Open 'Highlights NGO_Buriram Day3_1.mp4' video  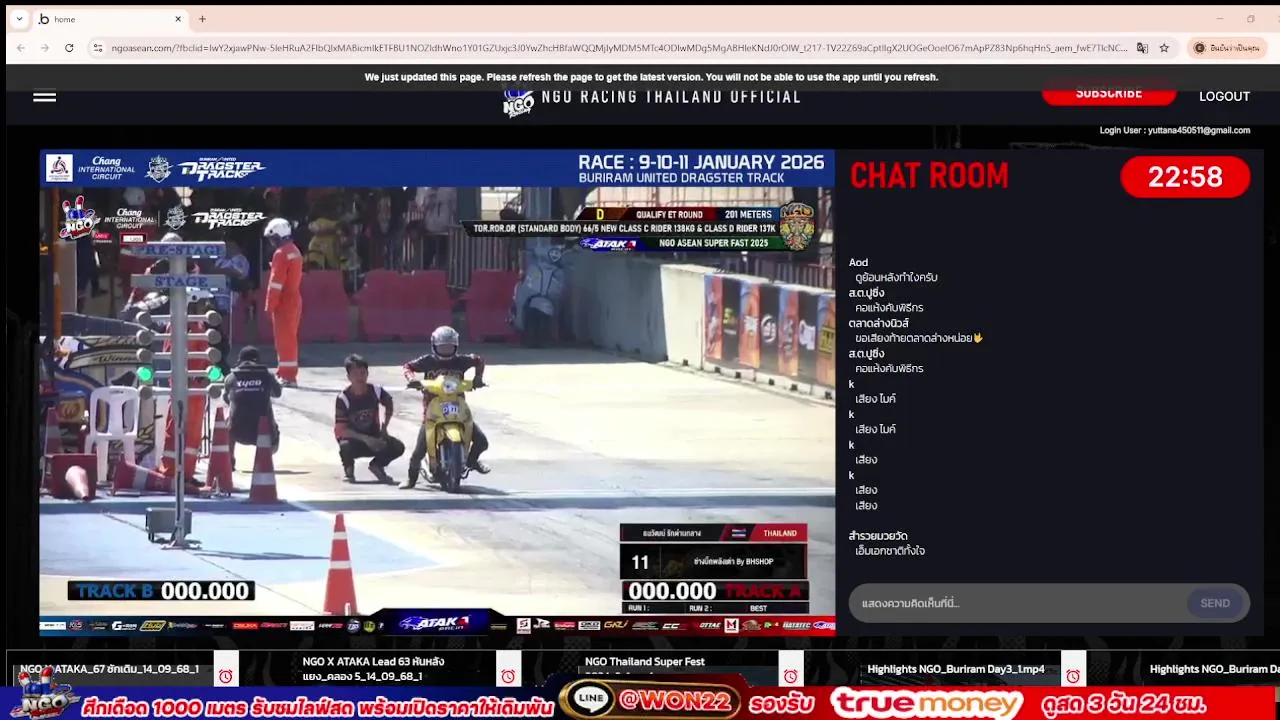coord(956,669)
